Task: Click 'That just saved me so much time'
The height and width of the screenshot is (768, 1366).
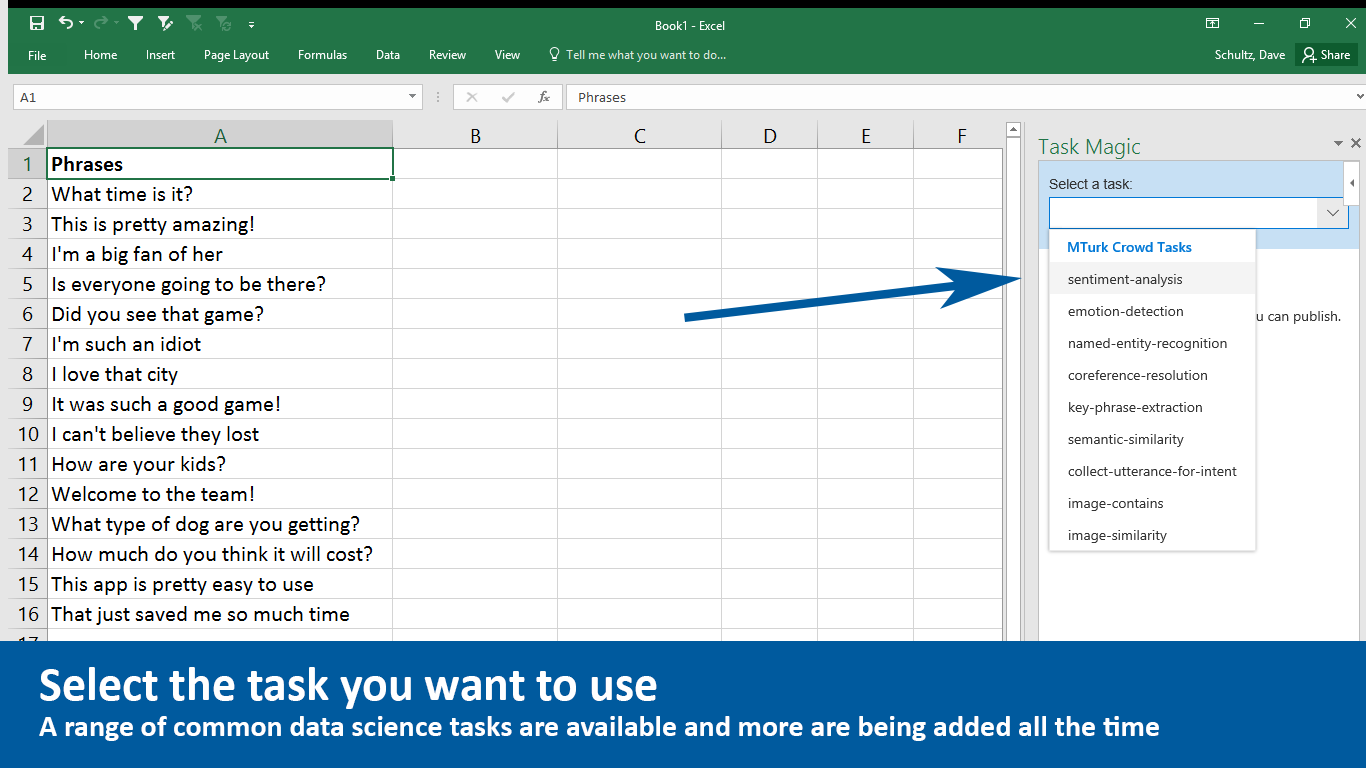Action: pyautogui.click(x=220, y=614)
